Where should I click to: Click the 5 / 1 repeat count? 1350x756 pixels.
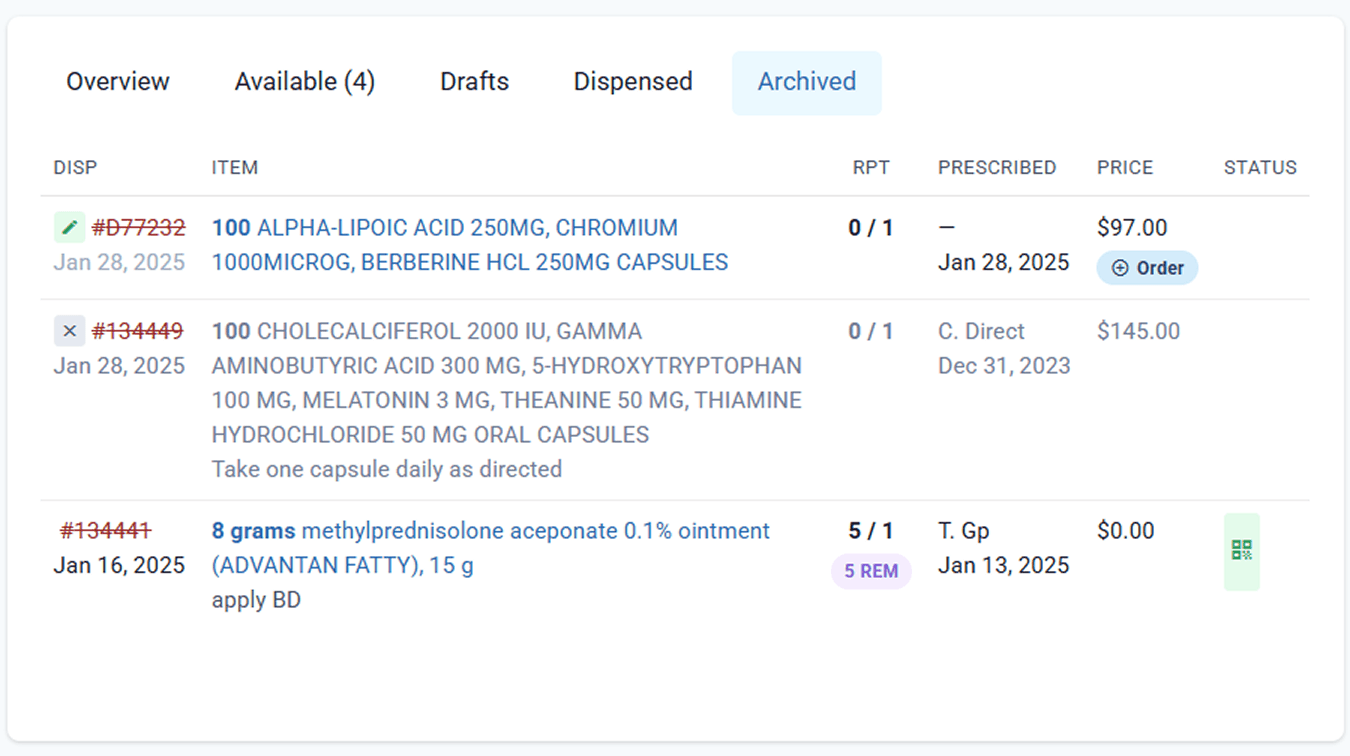(871, 530)
